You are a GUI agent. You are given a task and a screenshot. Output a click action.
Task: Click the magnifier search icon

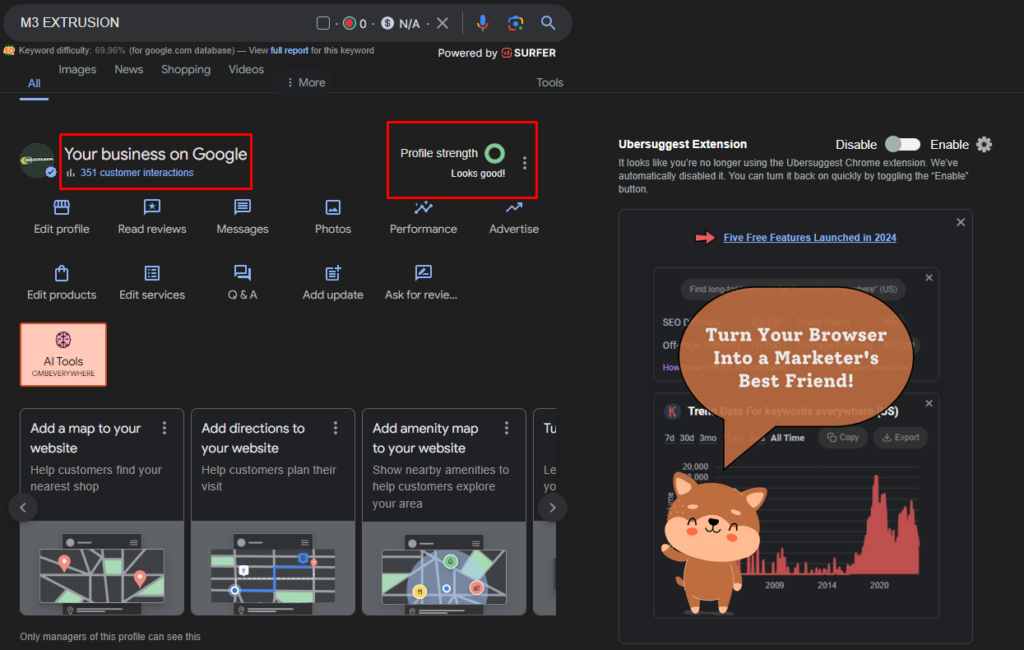click(x=548, y=23)
